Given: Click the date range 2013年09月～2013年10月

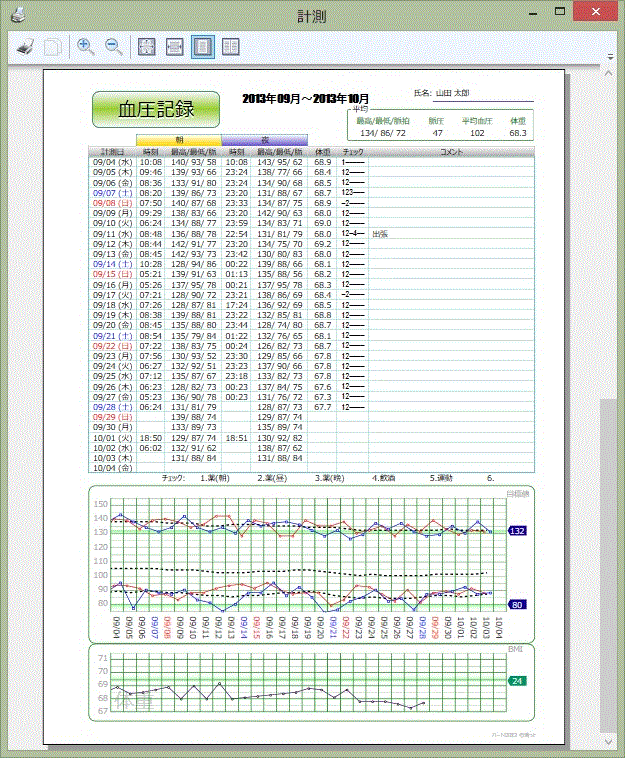Looking at the screenshot, I should point(305,99).
